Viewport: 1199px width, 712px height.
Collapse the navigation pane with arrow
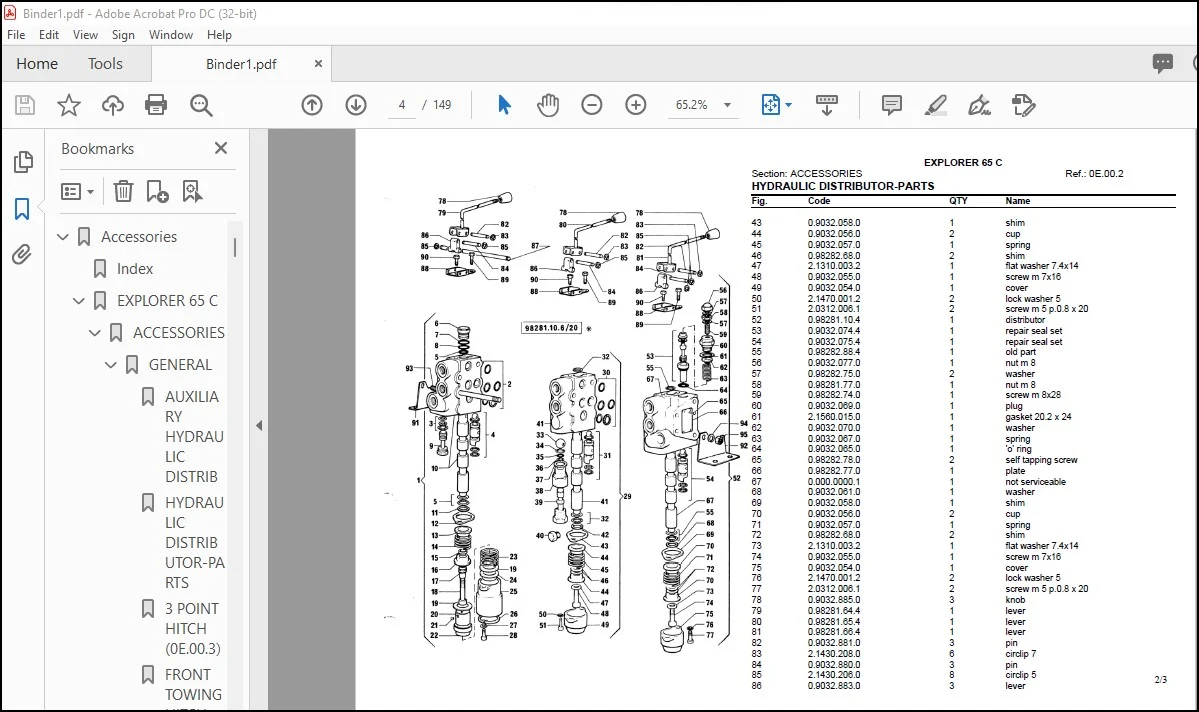click(x=259, y=426)
